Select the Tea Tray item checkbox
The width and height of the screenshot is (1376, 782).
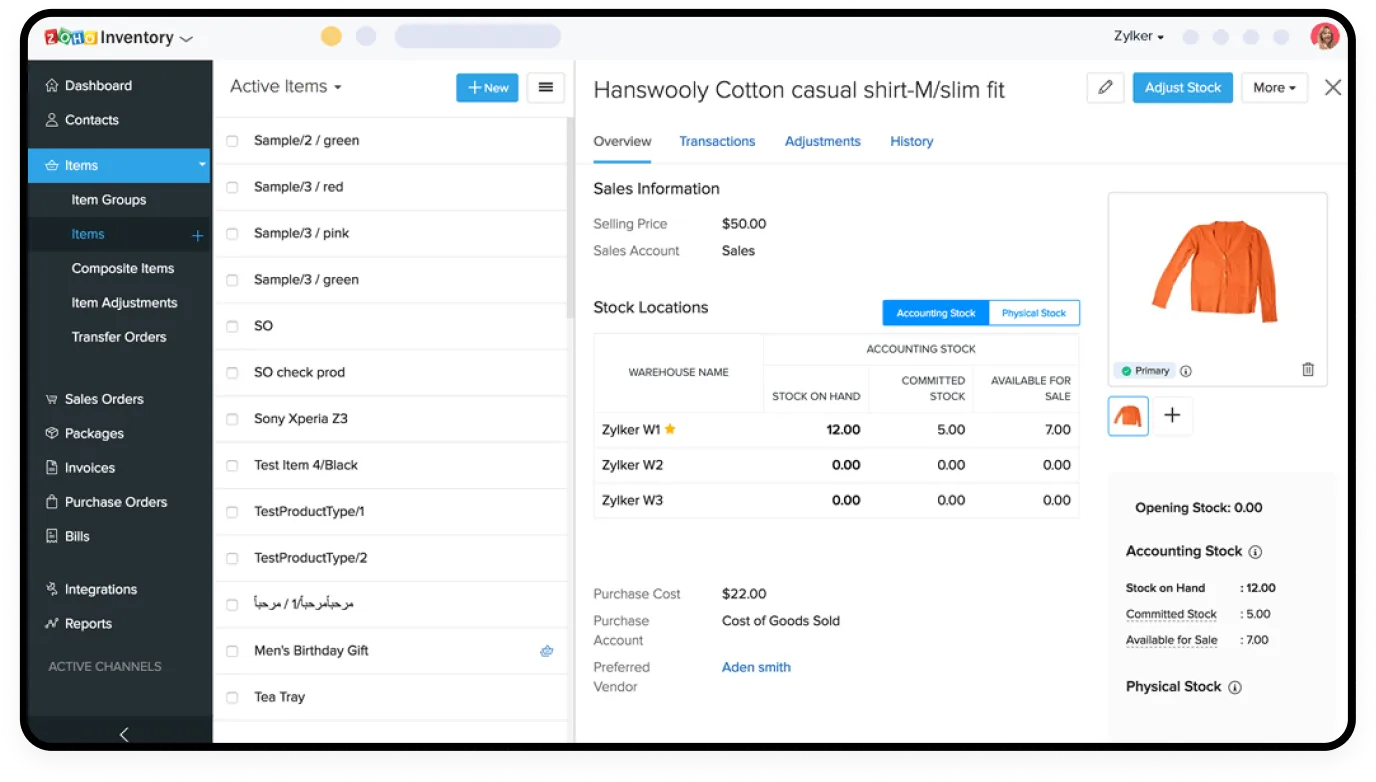click(x=232, y=698)
